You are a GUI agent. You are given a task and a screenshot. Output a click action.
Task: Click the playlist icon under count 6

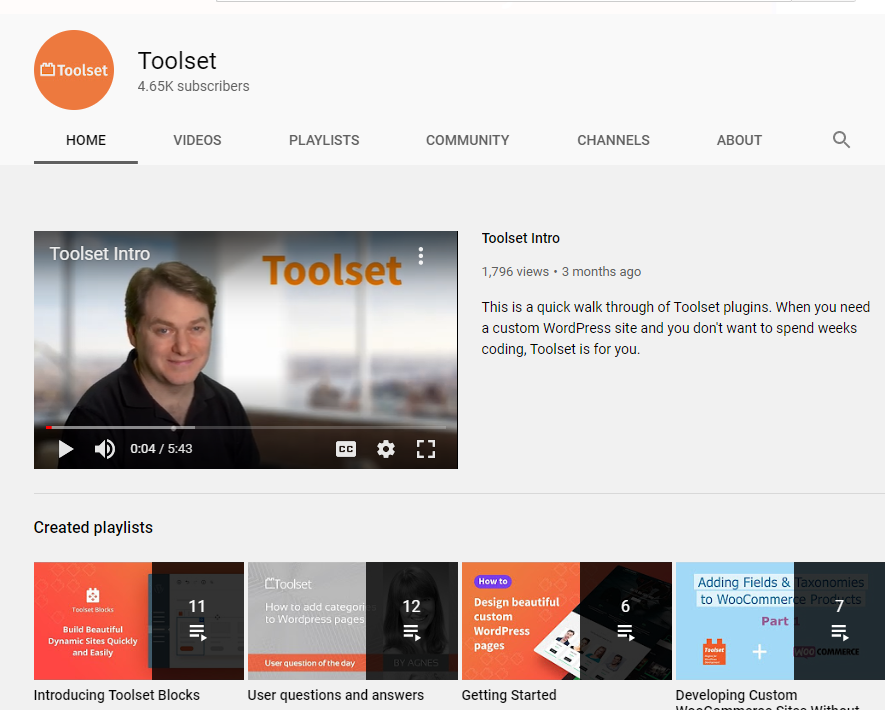click(x=625, y=632)
